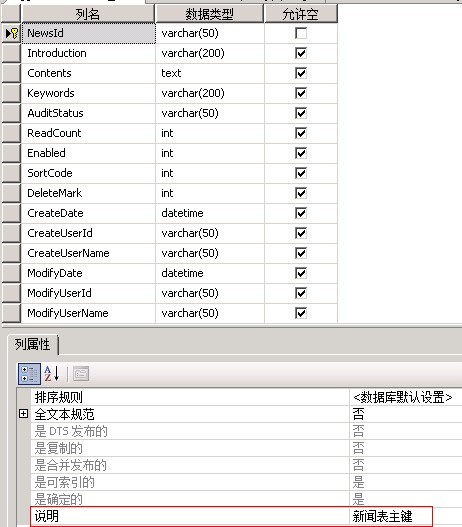
Task: Click the 列名 column header
Action: tap(88, 14)
